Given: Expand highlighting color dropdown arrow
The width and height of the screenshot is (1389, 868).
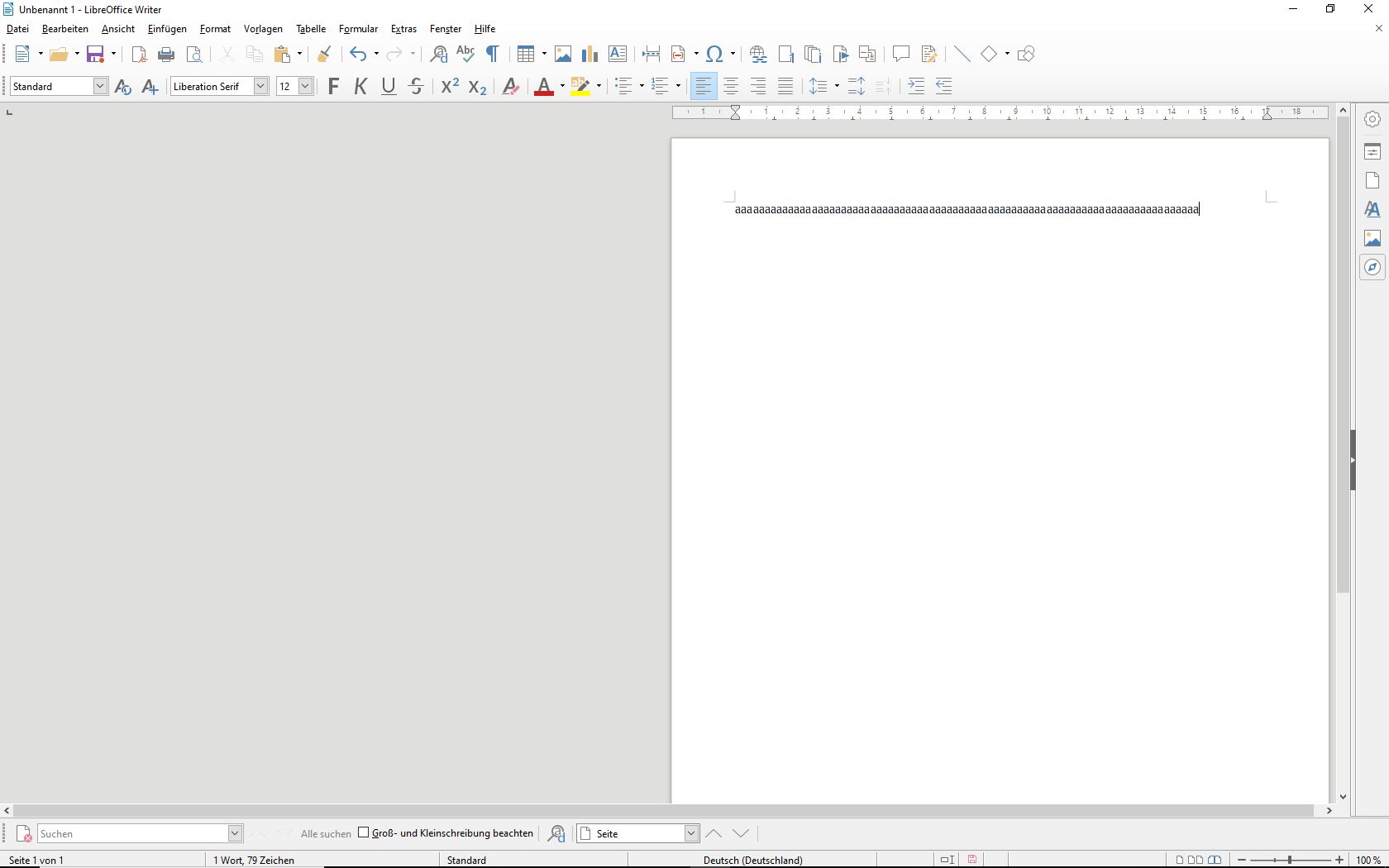Looking at the screenshot, I should [598, 87].
